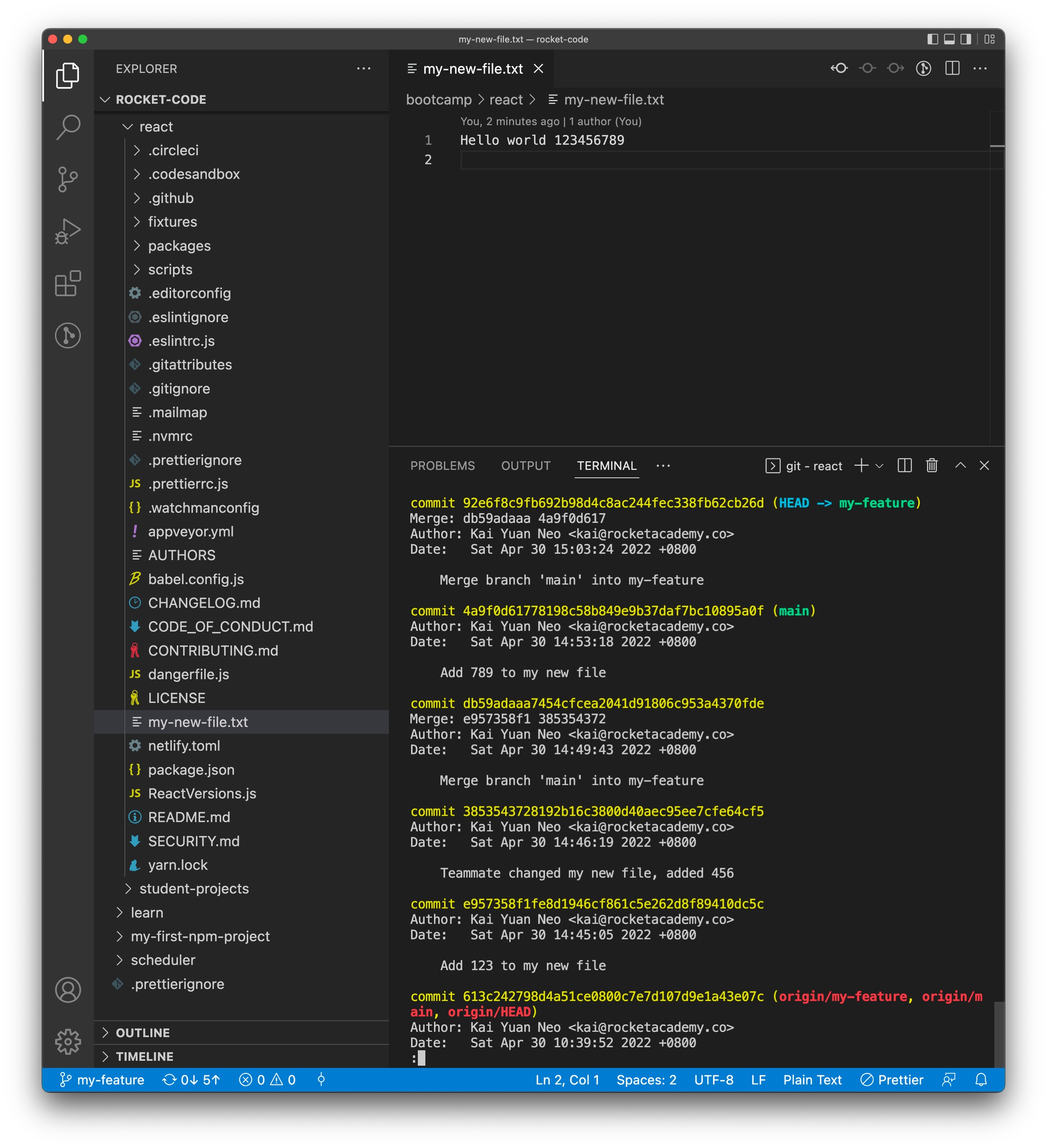The image size is (1047, 1148).
Task: Toggle primary sidebar layout icon in title bar
Action: point(932,39)
